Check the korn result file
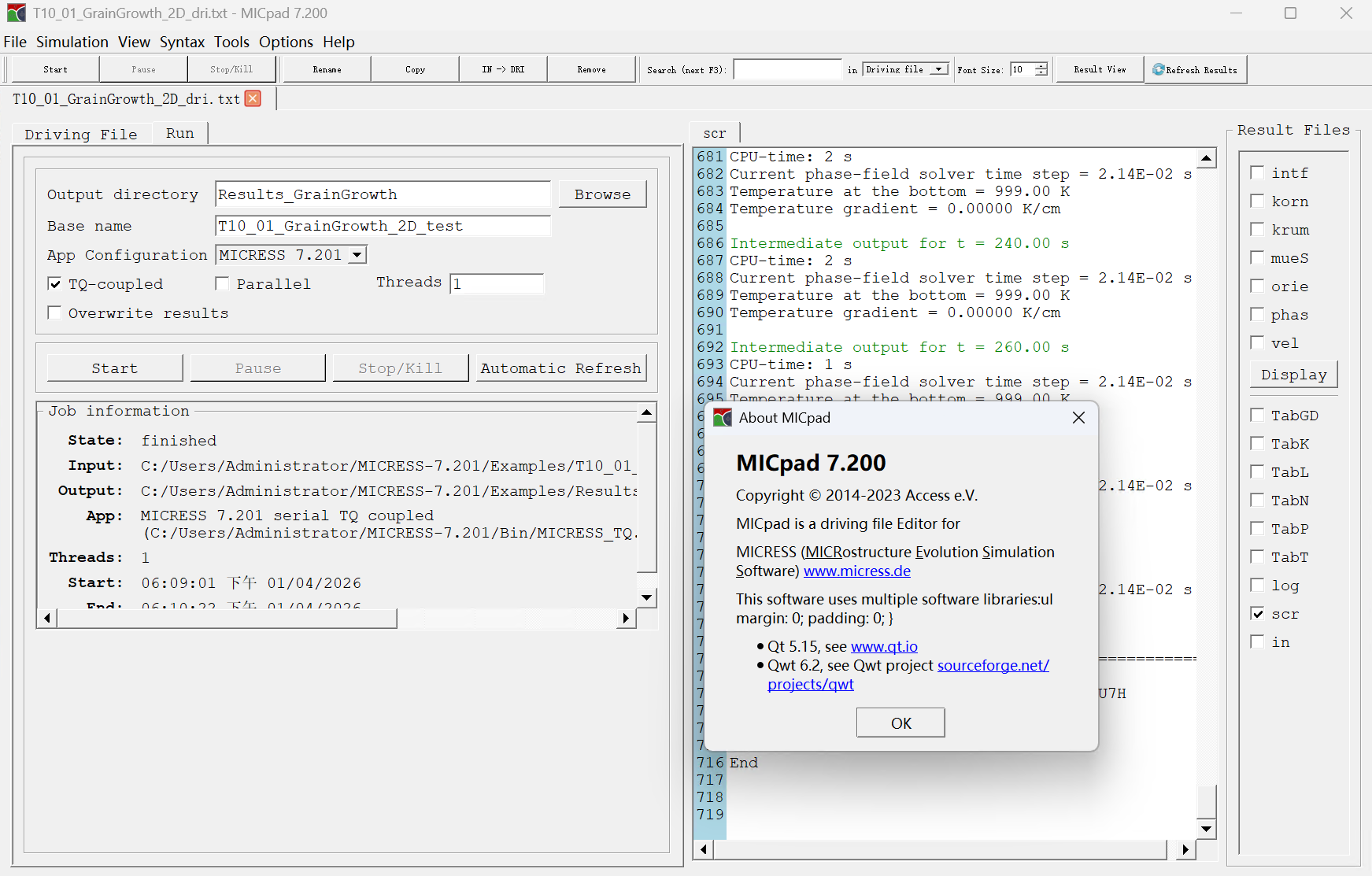This screenshot has width=1372, height=876. tap(1258, 201)
